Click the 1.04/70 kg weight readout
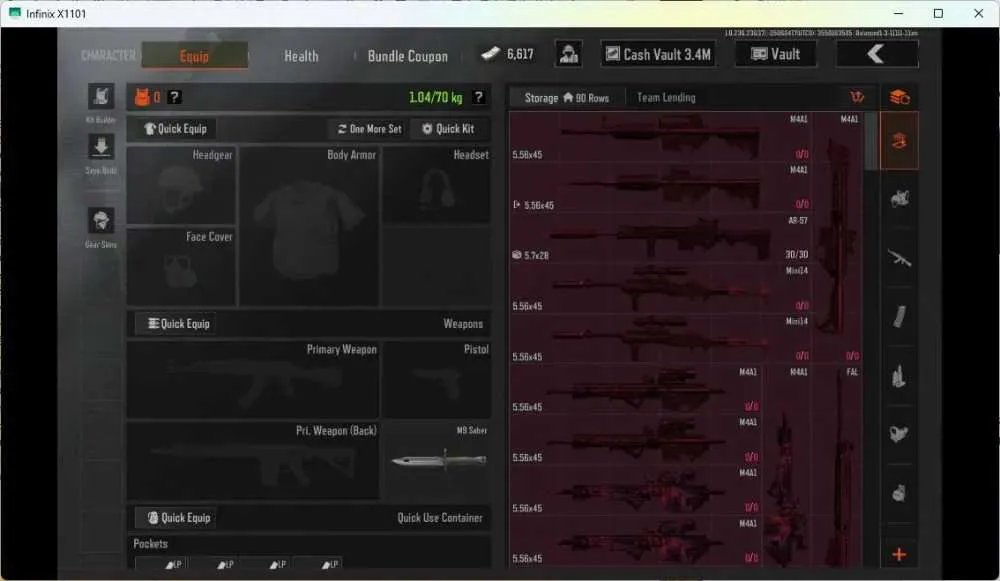 pos(436,97)
